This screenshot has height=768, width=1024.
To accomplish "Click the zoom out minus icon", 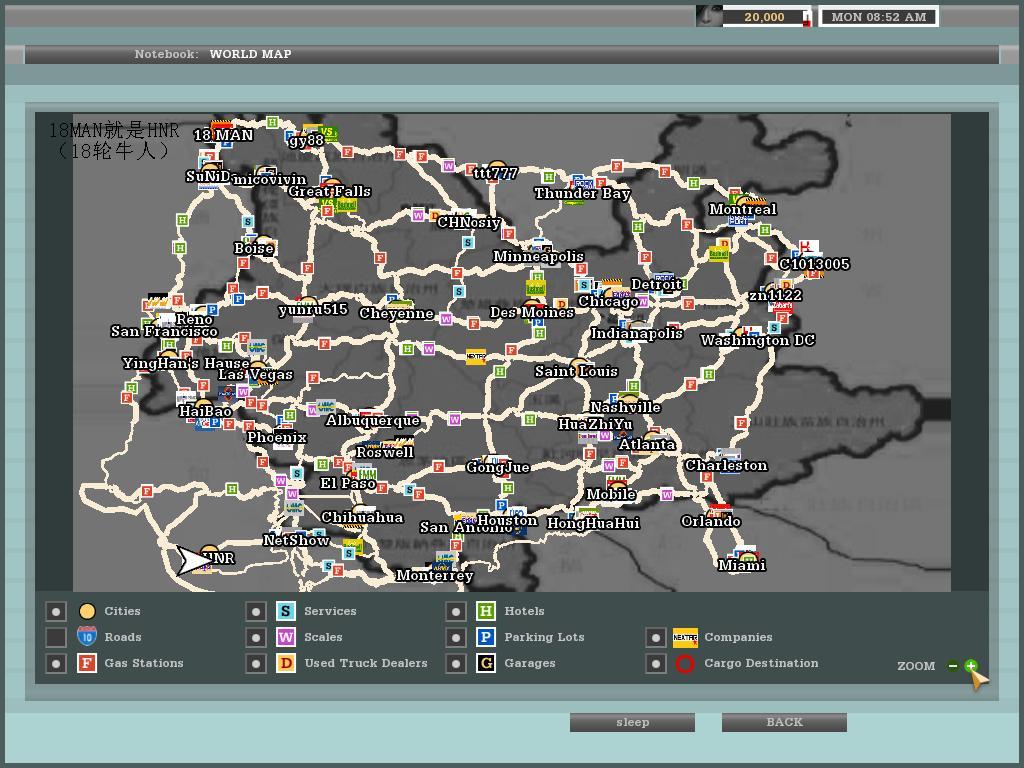I will (x=953, y=665).
